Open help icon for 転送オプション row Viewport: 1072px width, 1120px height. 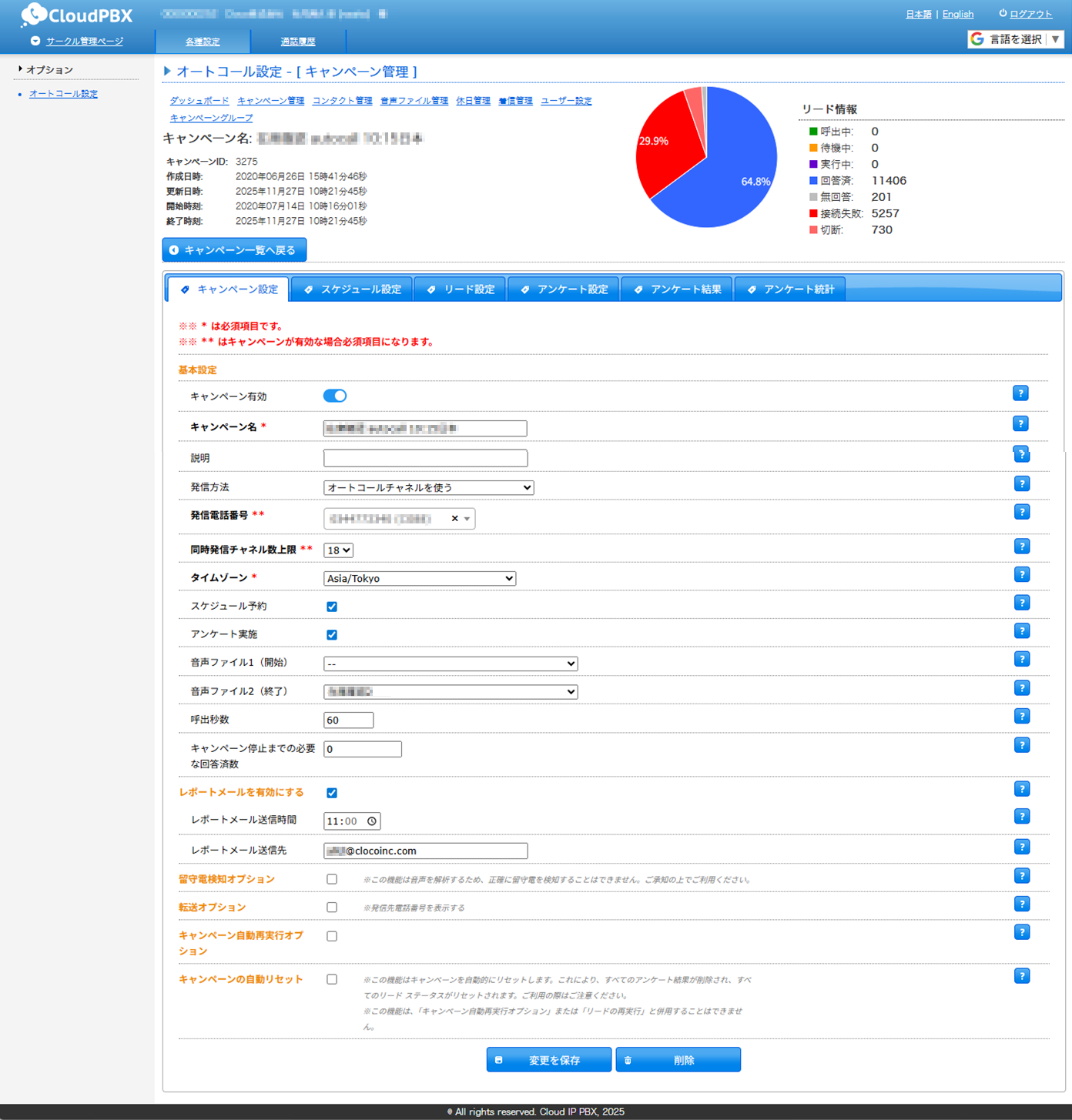click(1021, 904)
